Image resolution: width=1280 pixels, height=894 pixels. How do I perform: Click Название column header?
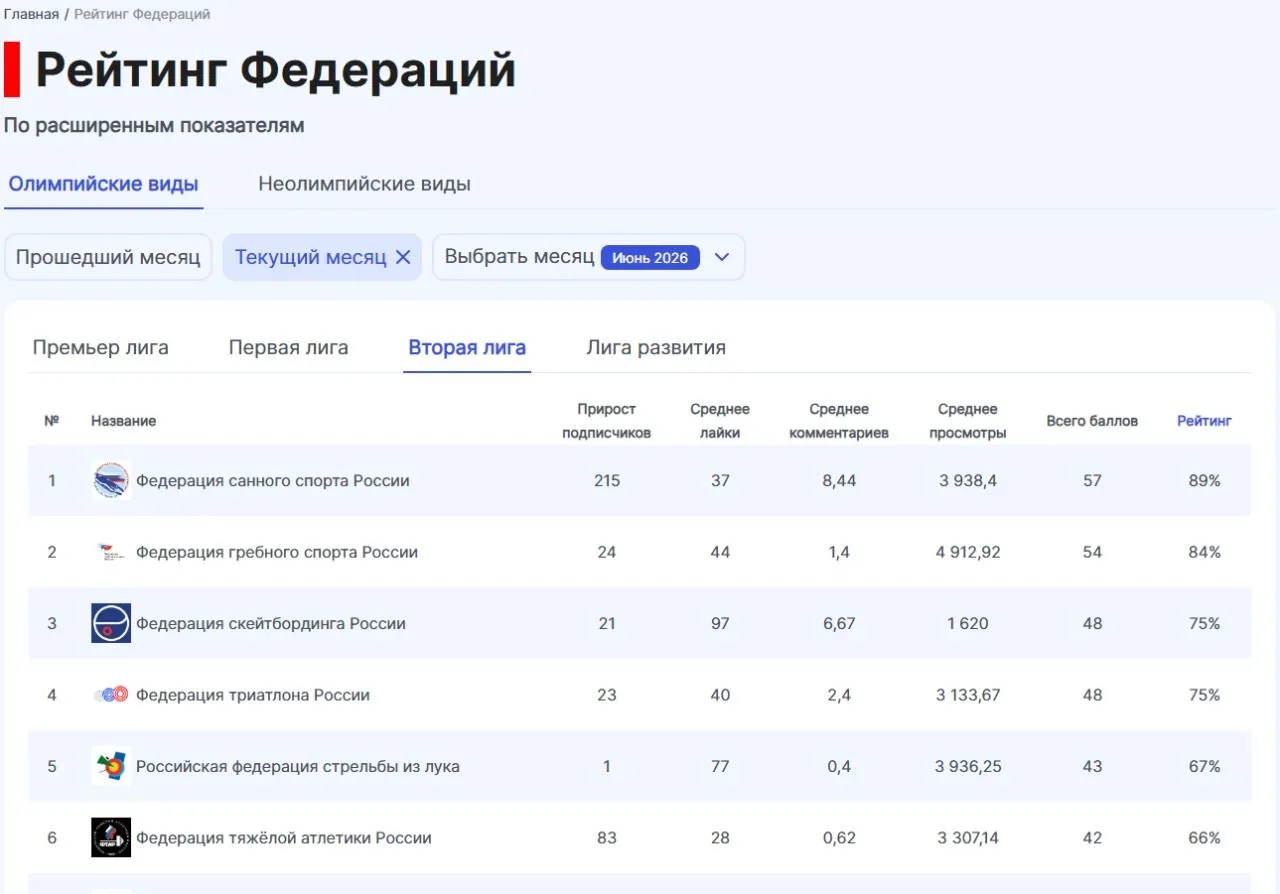(x=123, y=421)
